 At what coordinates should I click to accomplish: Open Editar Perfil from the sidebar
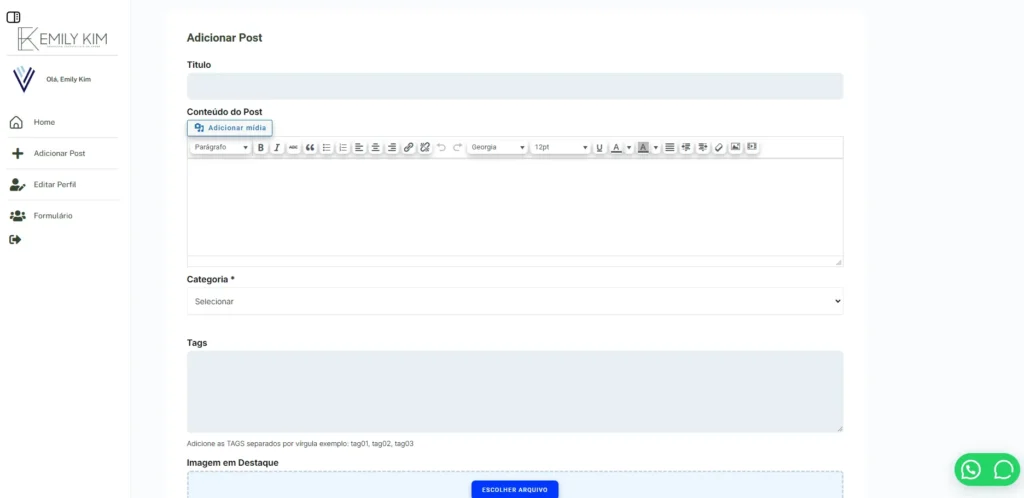54,185
